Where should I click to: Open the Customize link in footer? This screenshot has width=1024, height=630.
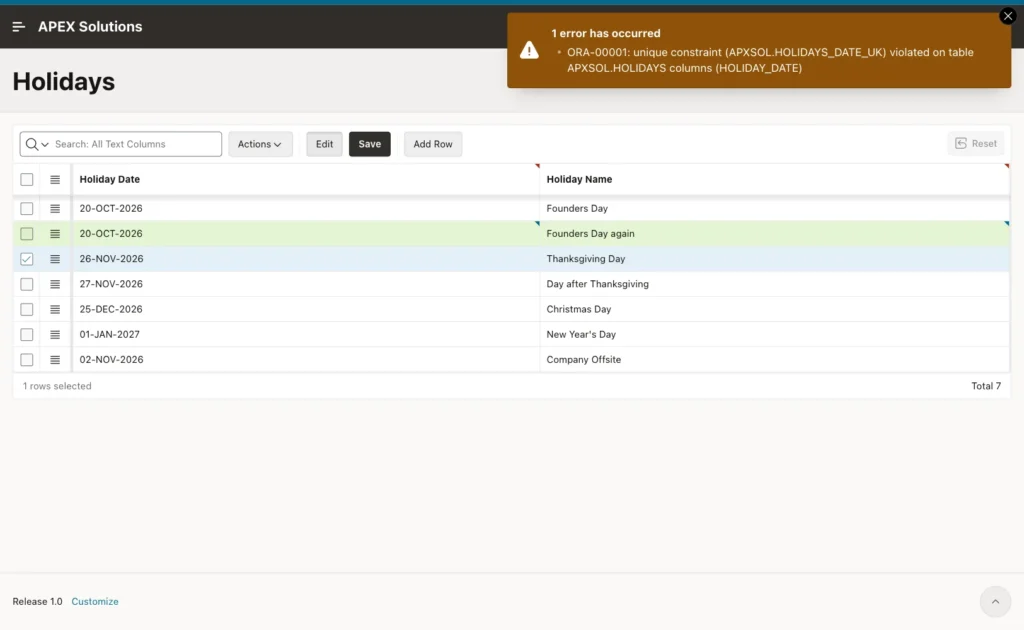(x=95, y=601)
